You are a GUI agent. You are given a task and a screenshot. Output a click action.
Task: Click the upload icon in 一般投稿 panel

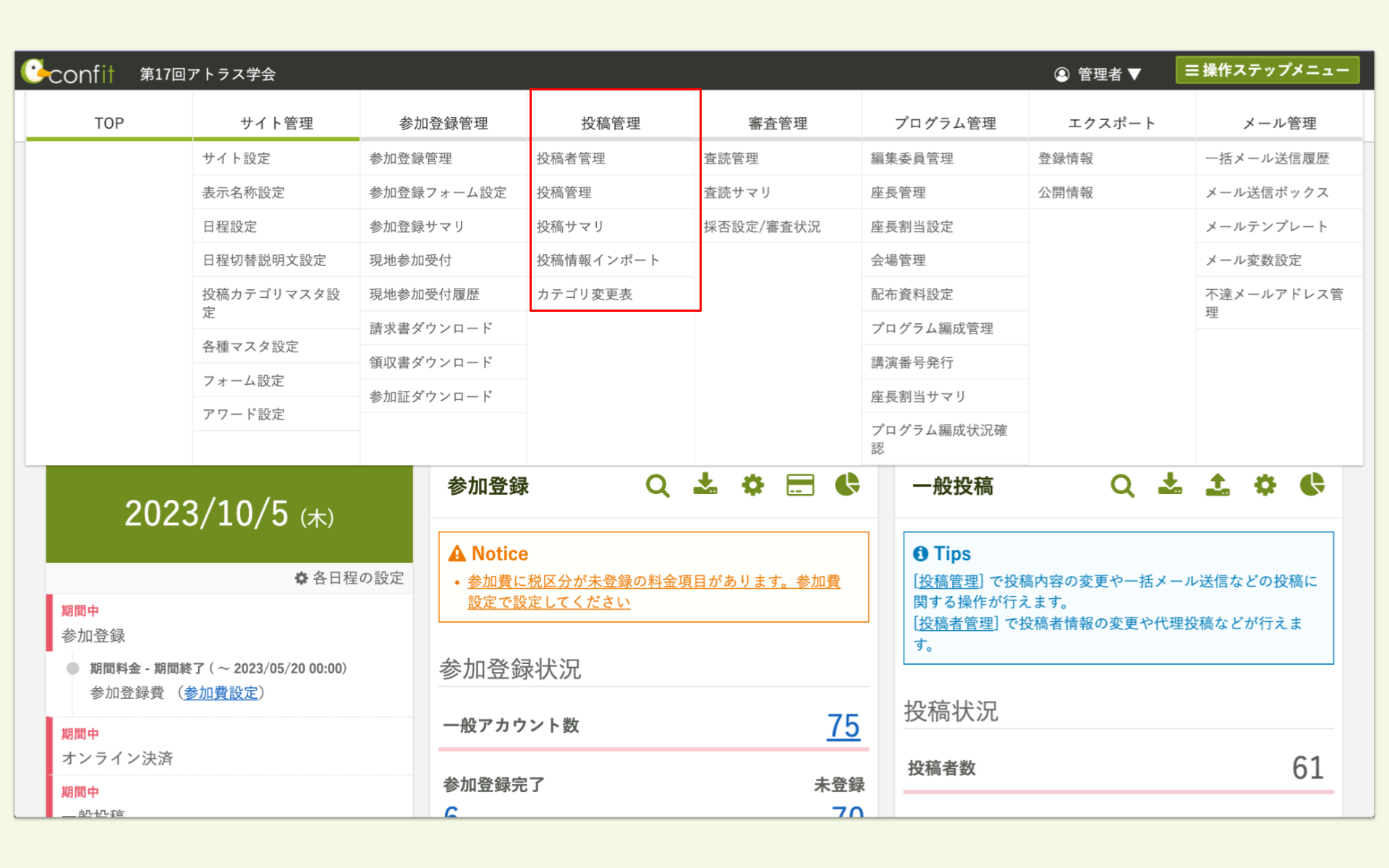point(1218,485)
